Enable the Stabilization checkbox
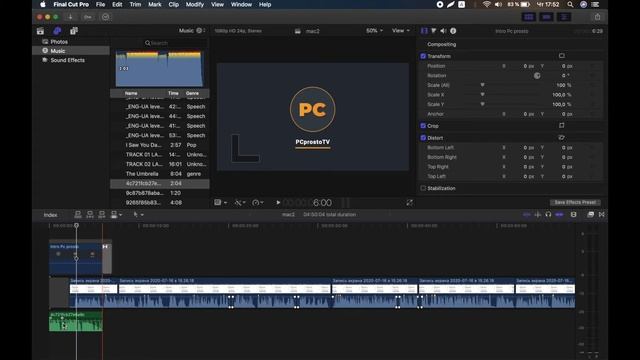 pos(423,188)
